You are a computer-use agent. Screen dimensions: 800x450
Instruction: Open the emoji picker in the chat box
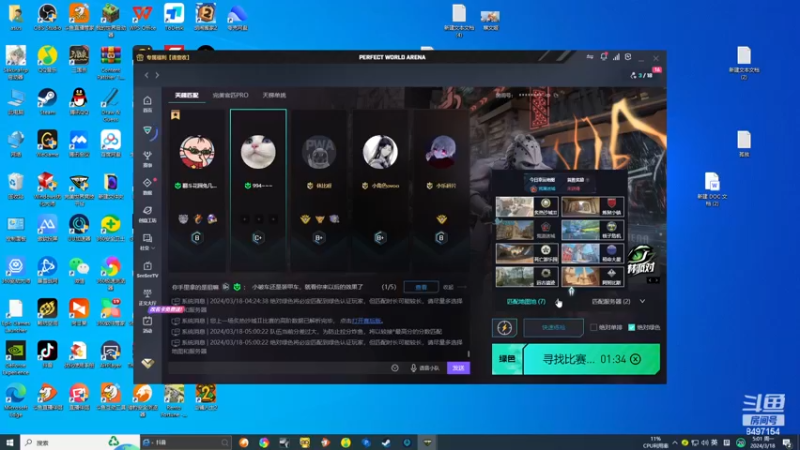[x=395, y=368]
